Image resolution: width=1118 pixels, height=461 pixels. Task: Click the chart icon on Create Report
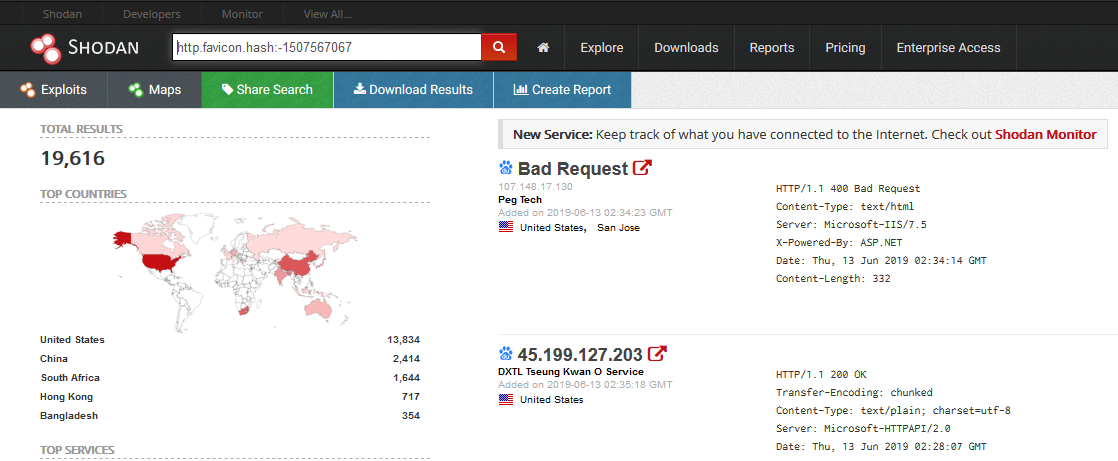tap(520, 90)
